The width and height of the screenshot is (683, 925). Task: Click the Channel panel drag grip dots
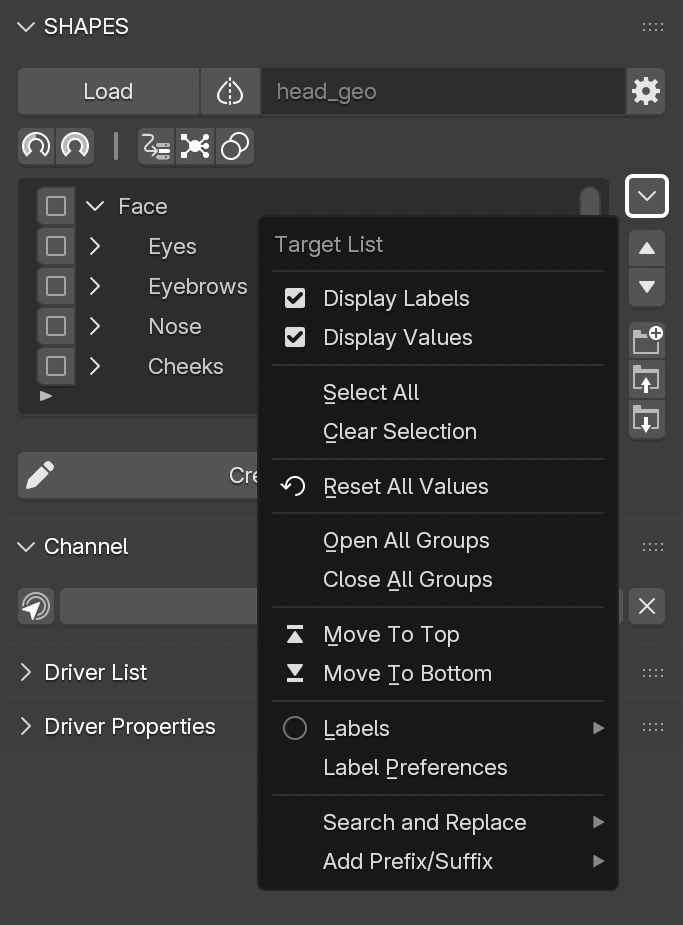[x=653, y=547]
